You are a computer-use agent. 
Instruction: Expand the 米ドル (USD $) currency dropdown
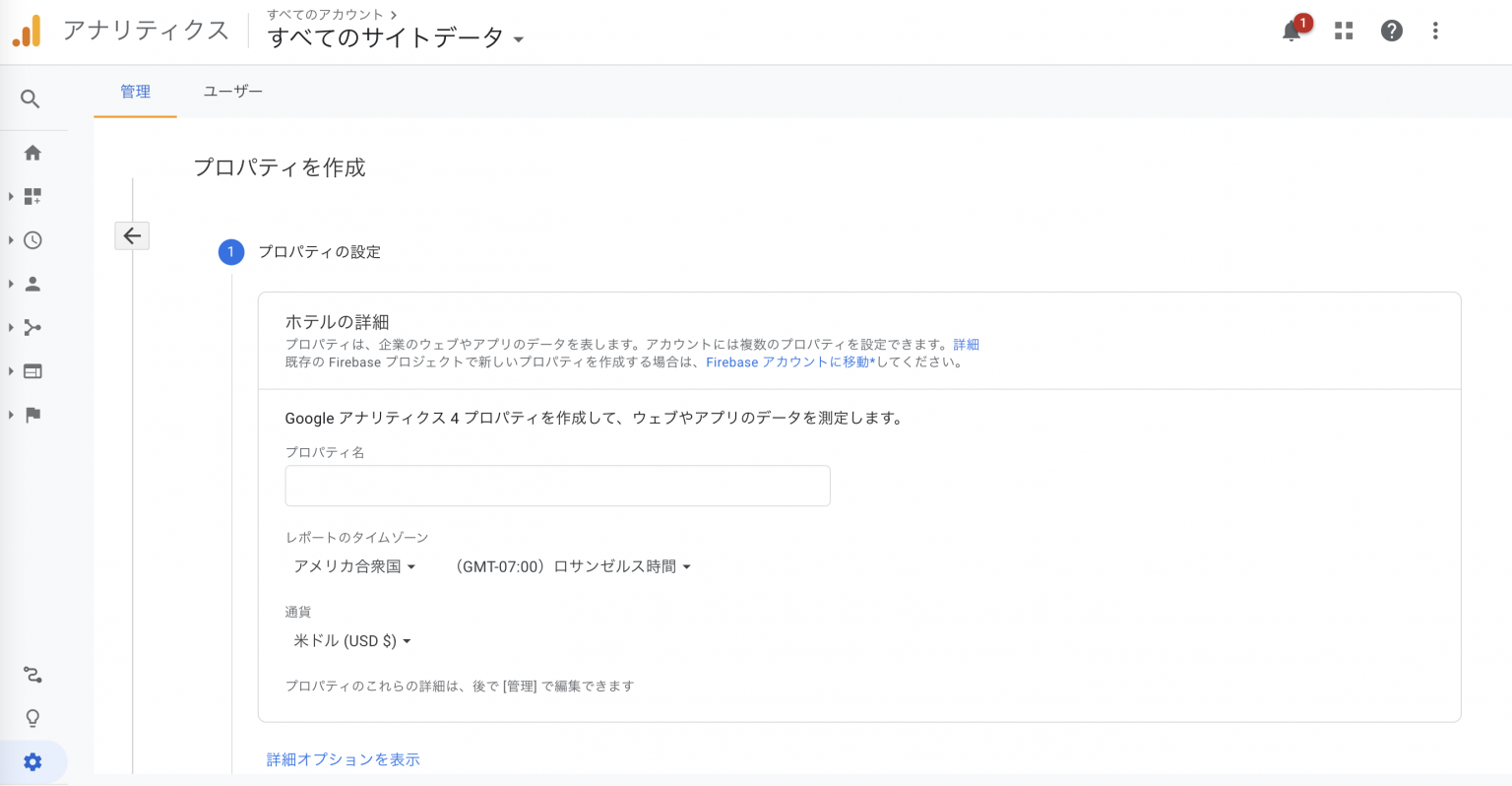click(352, 641)
